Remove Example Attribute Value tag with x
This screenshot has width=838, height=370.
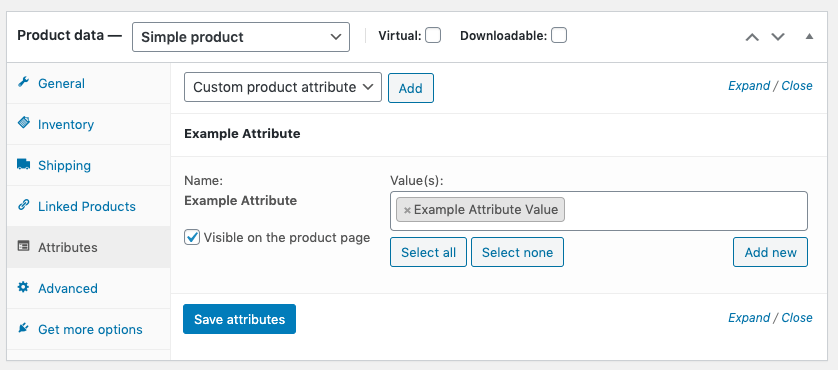tap(407, 210)
